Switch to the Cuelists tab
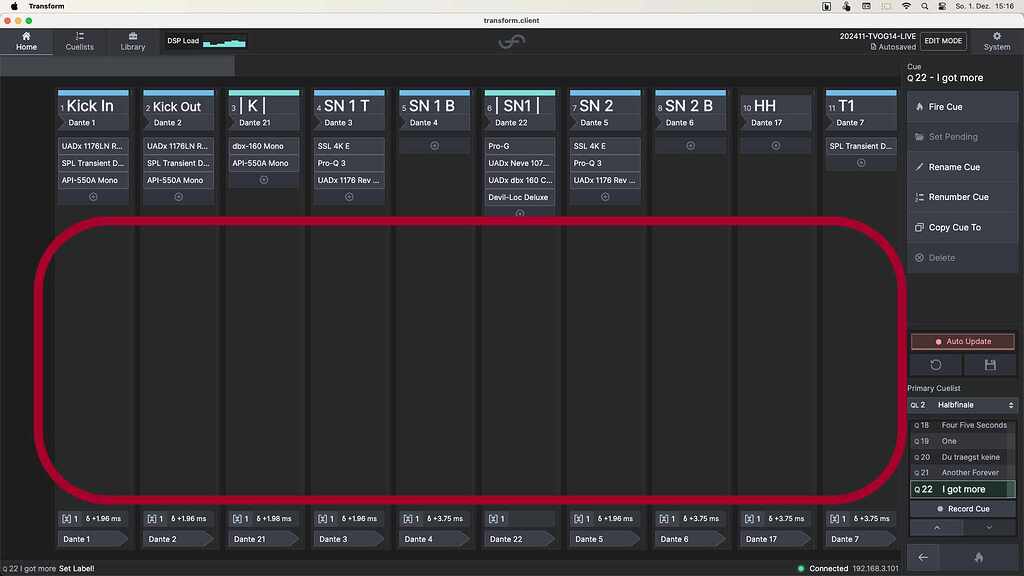Viewport: 1024px width, 576px height. pyautogui.click(x=79, y=41)
